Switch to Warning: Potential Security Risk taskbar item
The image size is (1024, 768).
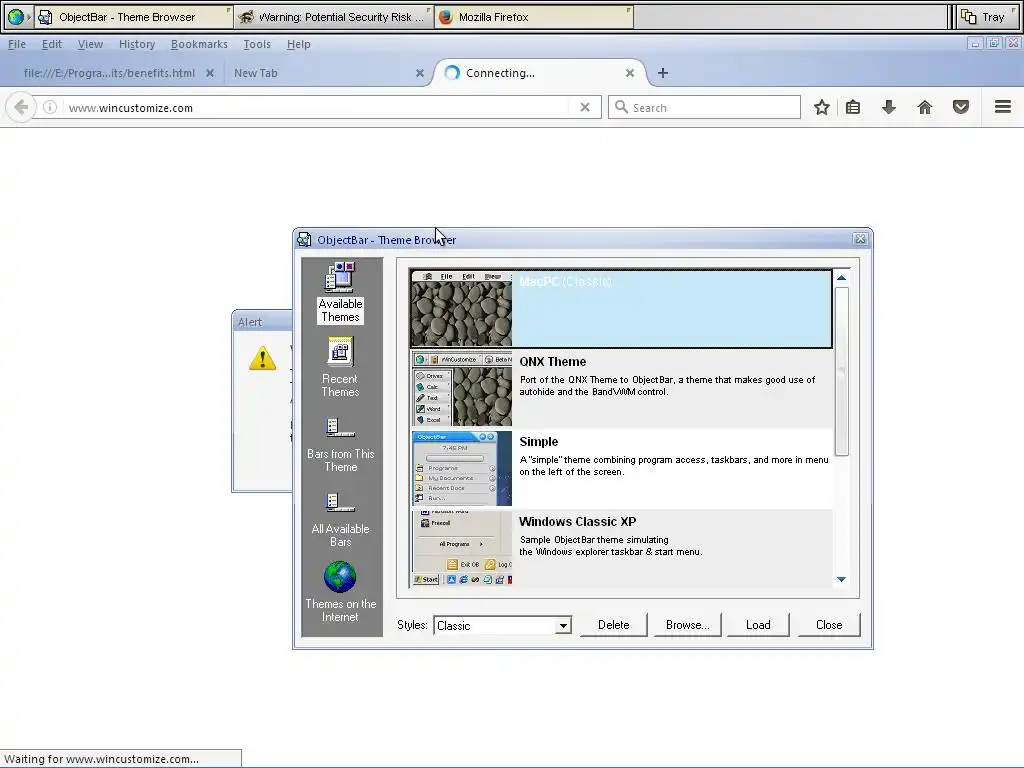pos(334,17)
